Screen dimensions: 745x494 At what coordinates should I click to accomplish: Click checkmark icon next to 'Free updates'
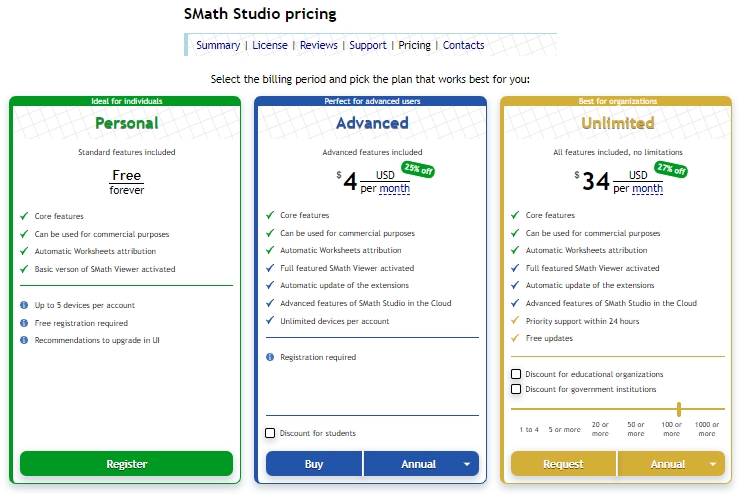[515, 338]
